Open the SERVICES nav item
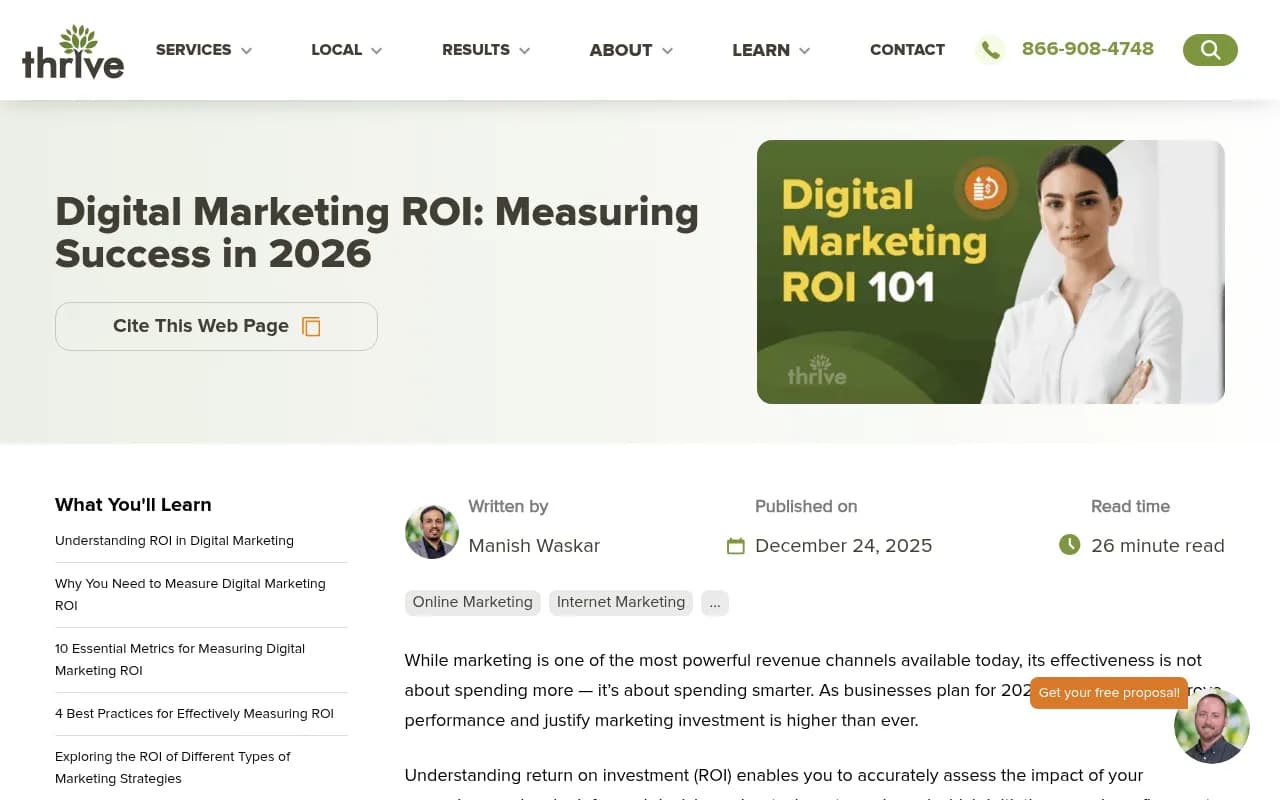This screenshot has width=1280, height=800. (194, 50)
